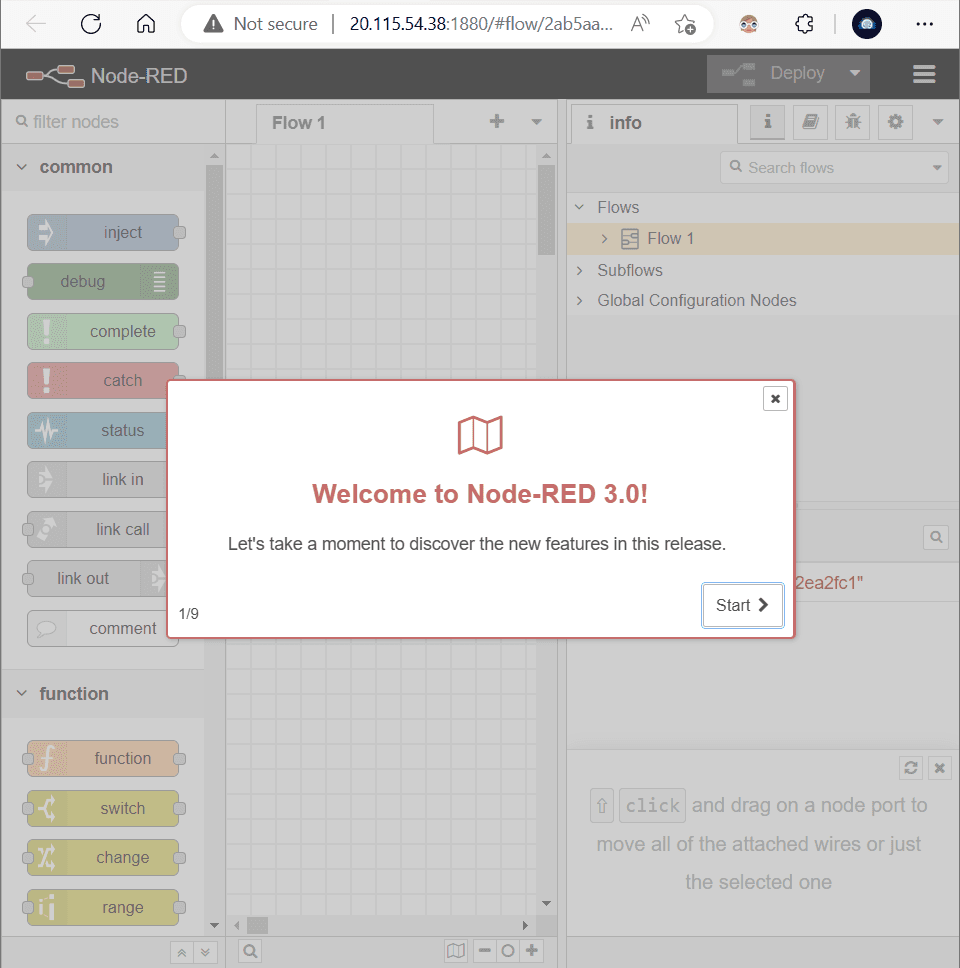Open browser settings and more menu
Viewport: 960px width, 968px height.
point(924,24)
